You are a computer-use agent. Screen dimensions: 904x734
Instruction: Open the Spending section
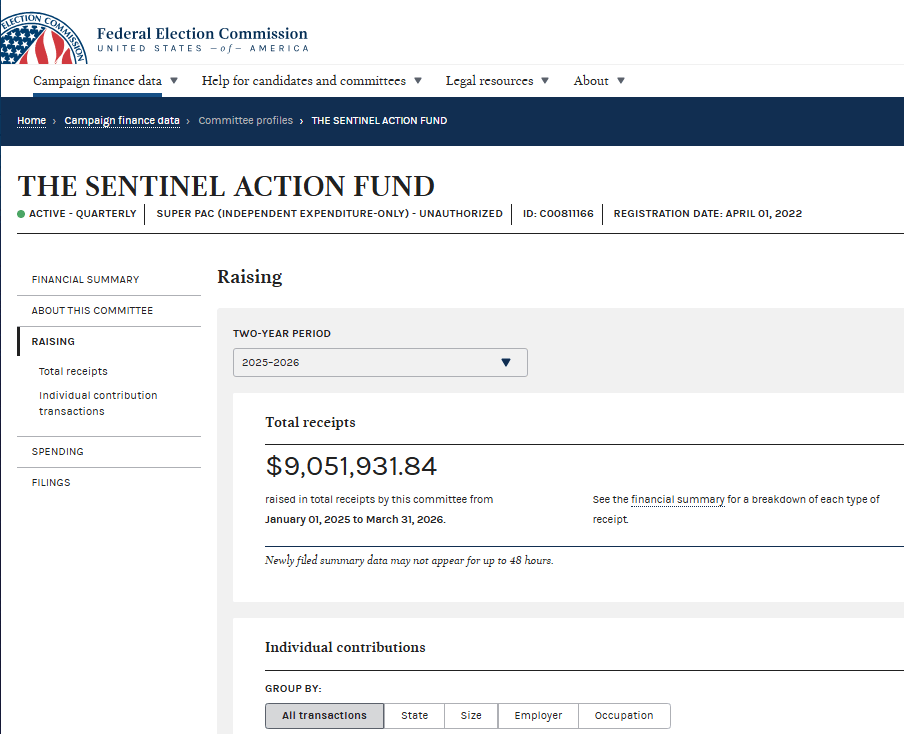tap(57, 452)
